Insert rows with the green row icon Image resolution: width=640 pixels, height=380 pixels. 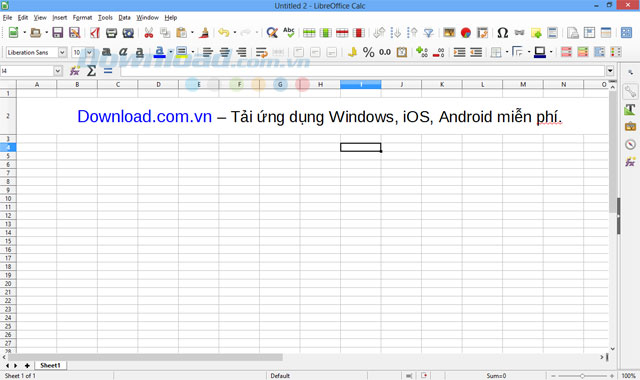309,33
